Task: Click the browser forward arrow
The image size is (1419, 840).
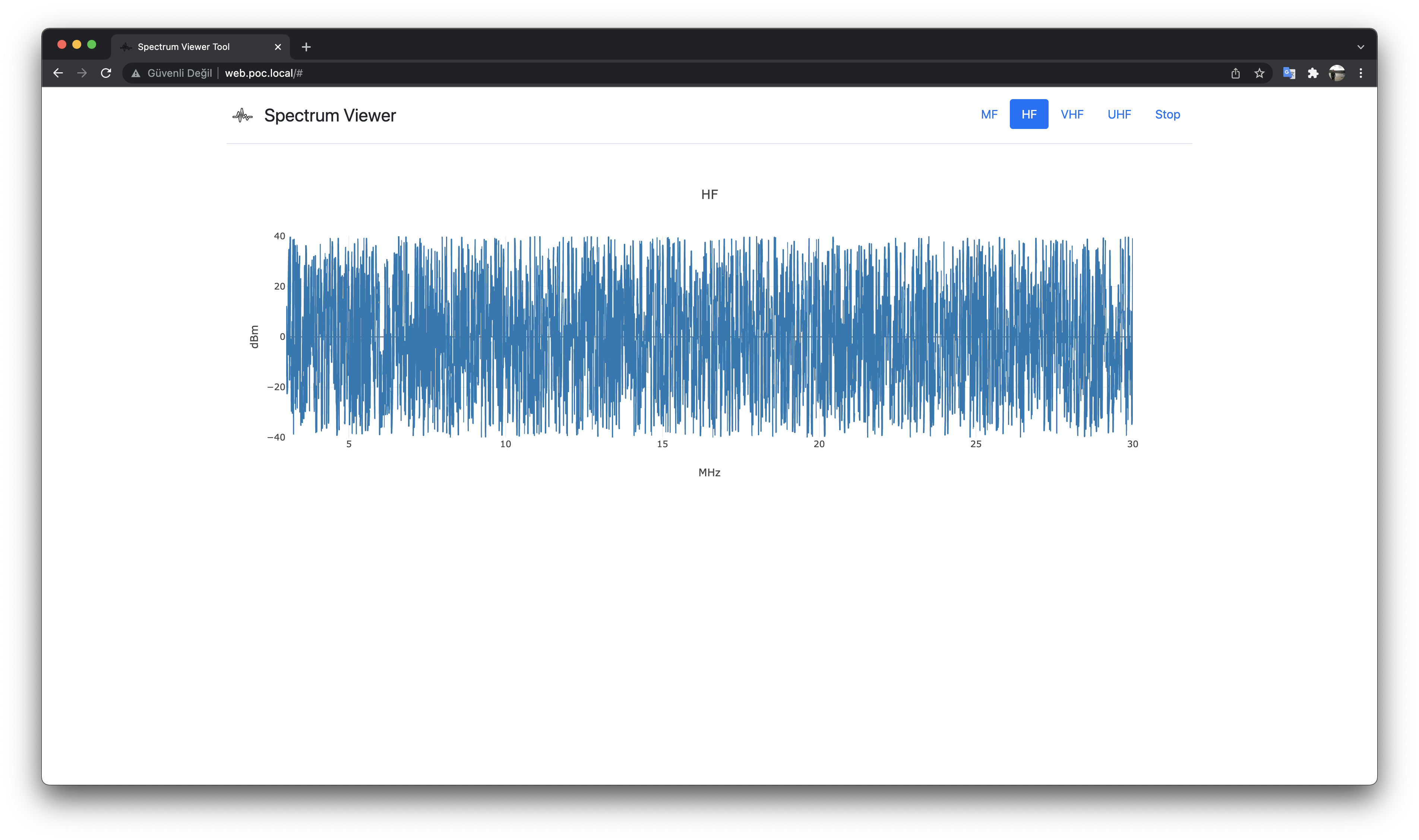Action: [x=82, y=73]
